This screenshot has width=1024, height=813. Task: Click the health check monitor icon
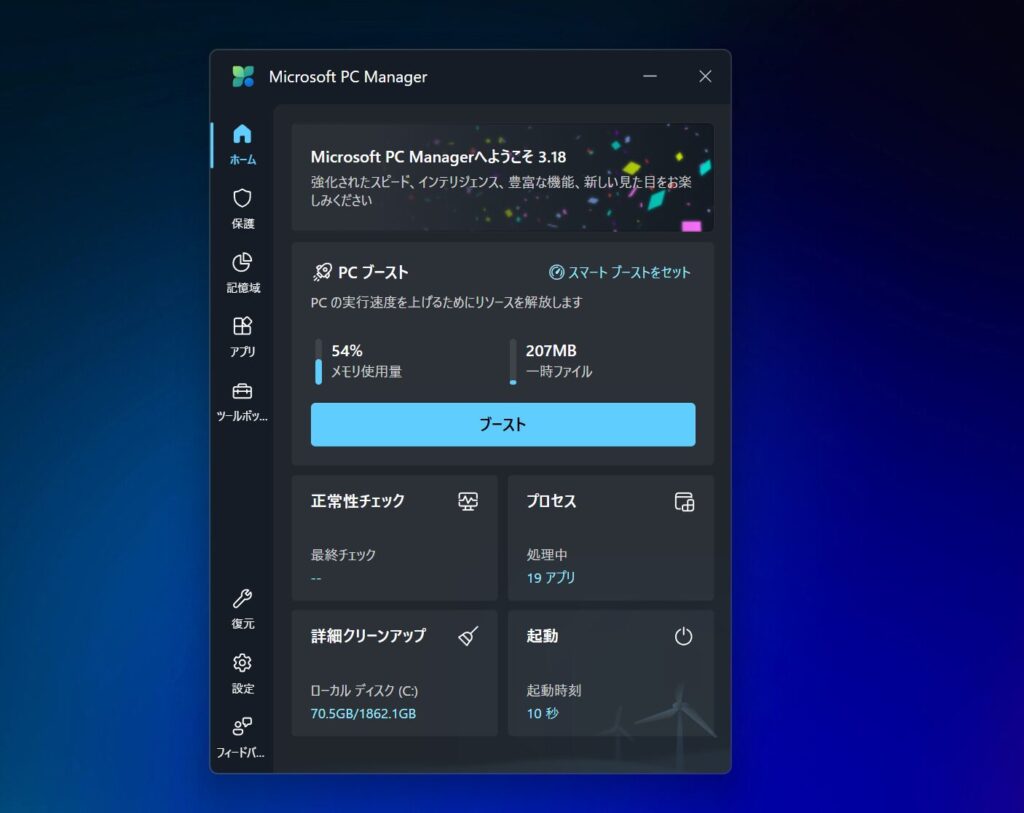tap(468, 502)
